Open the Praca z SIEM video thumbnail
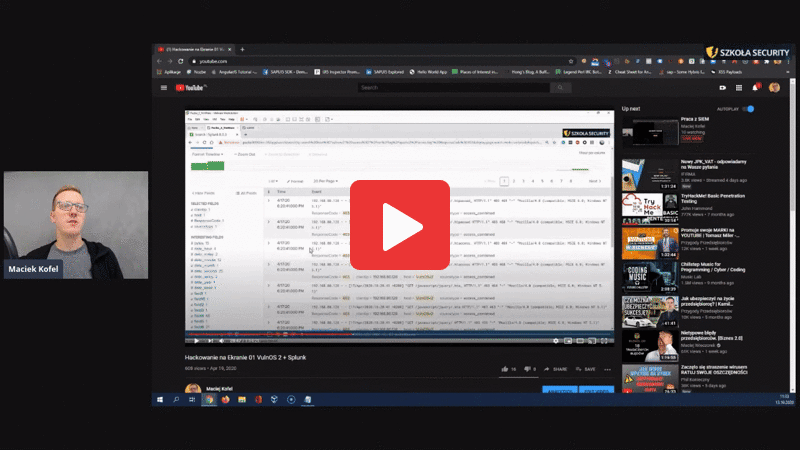Viewport: 800px width, 450px height. (x=649, y=132)
